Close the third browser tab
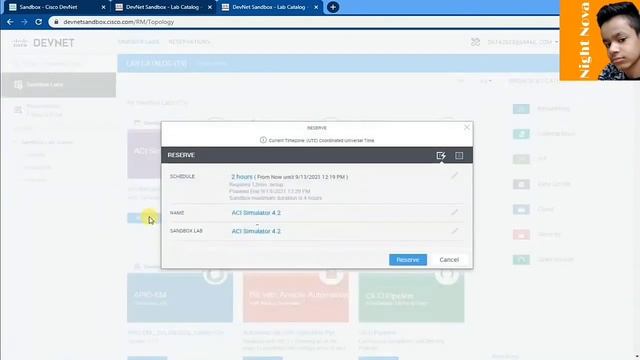 click(316, 7)
